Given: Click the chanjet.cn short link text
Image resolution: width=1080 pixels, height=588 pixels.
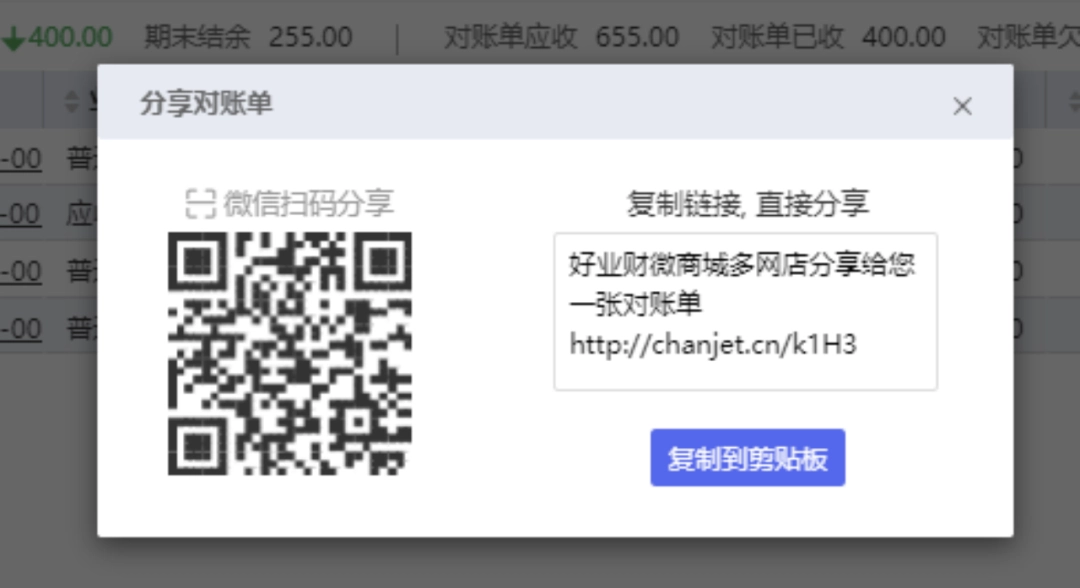Looking at the screenshot, I should pyautogui.click(x=713, y=344).
